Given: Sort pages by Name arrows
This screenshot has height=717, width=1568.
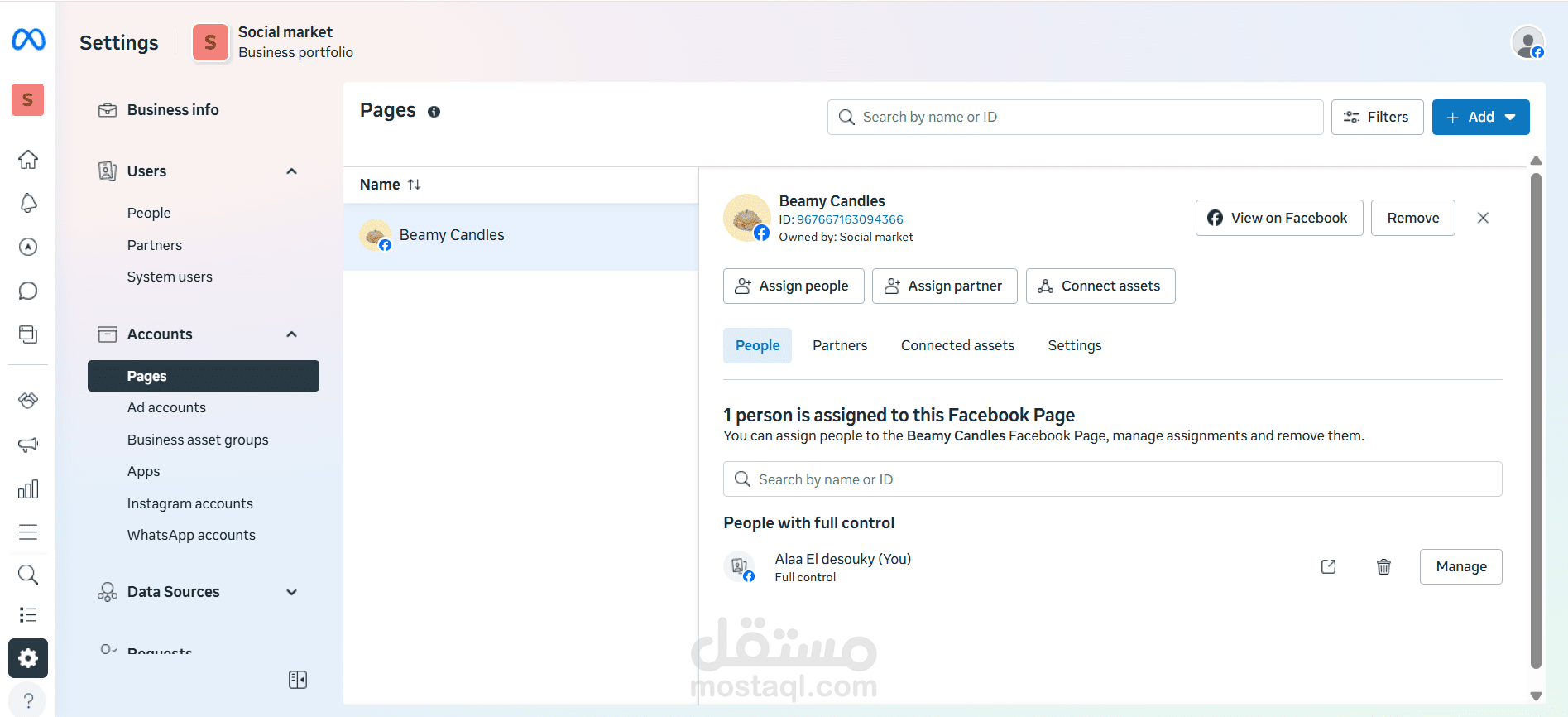Looking at the screenshot, I should [415, 185].
